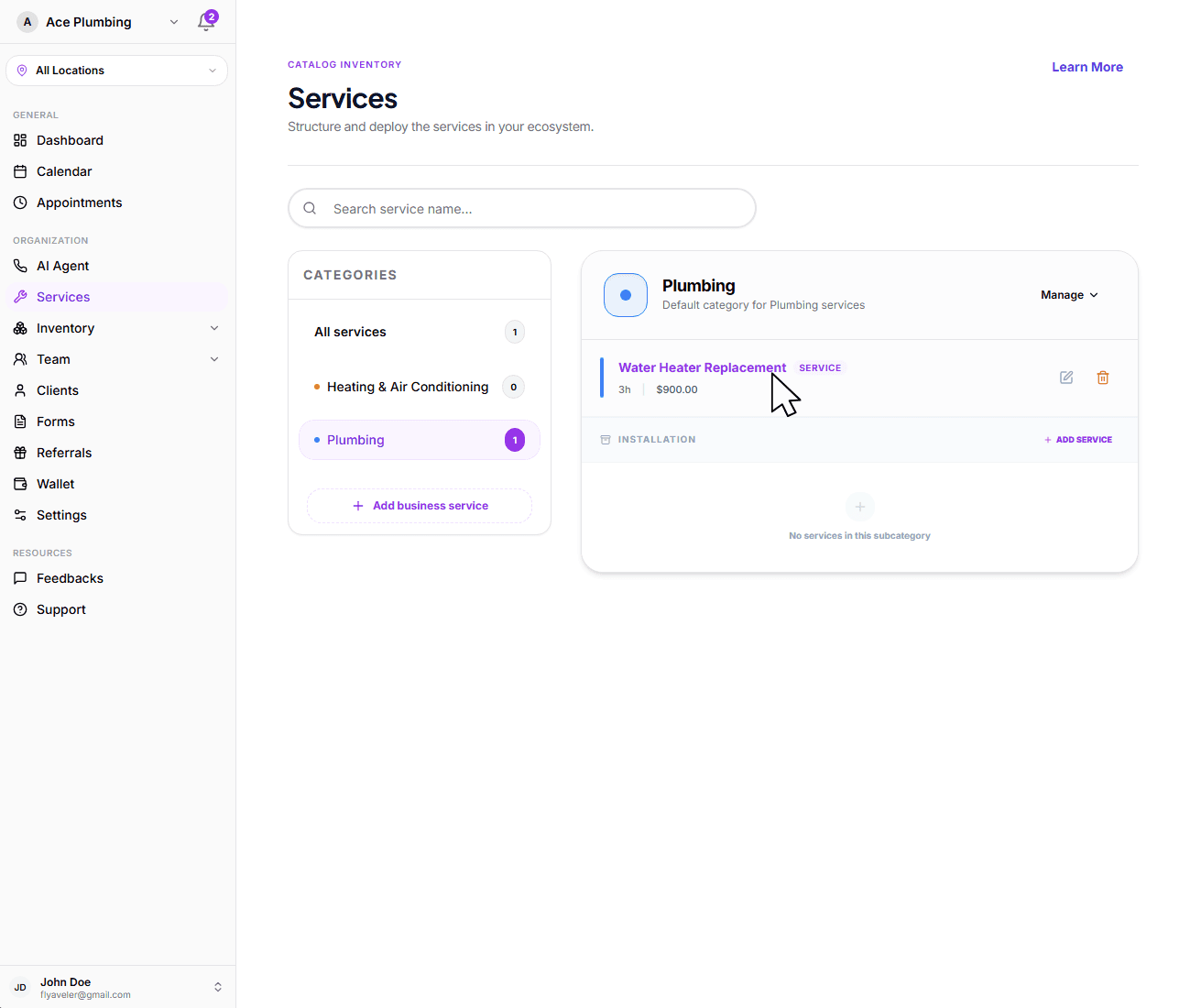Select the Heating & Air Conditioning category
Screen dimensions: 1190x1008
click(407, 387)
